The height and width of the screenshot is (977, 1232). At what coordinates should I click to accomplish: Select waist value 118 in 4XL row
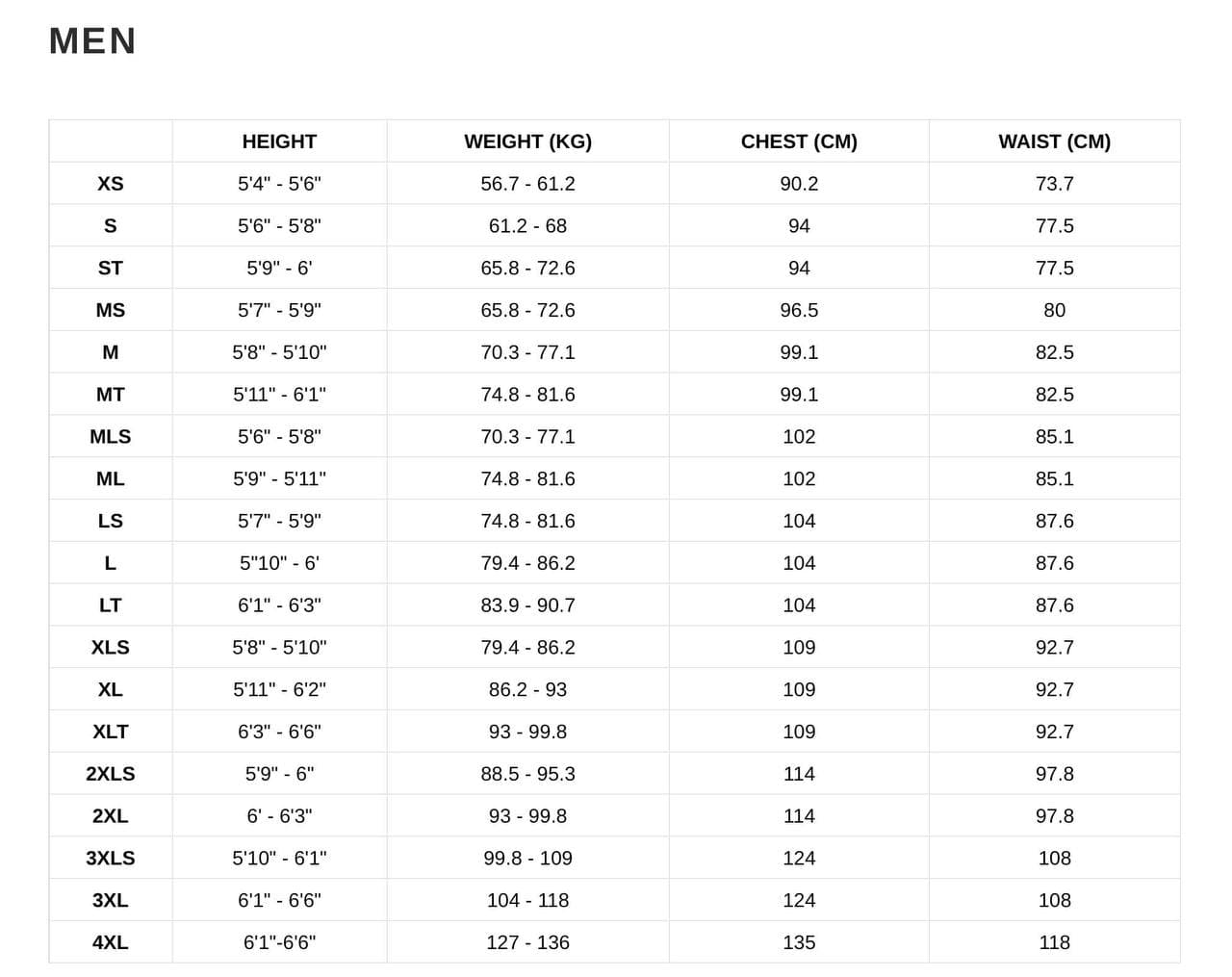[x=1054, y=942]
